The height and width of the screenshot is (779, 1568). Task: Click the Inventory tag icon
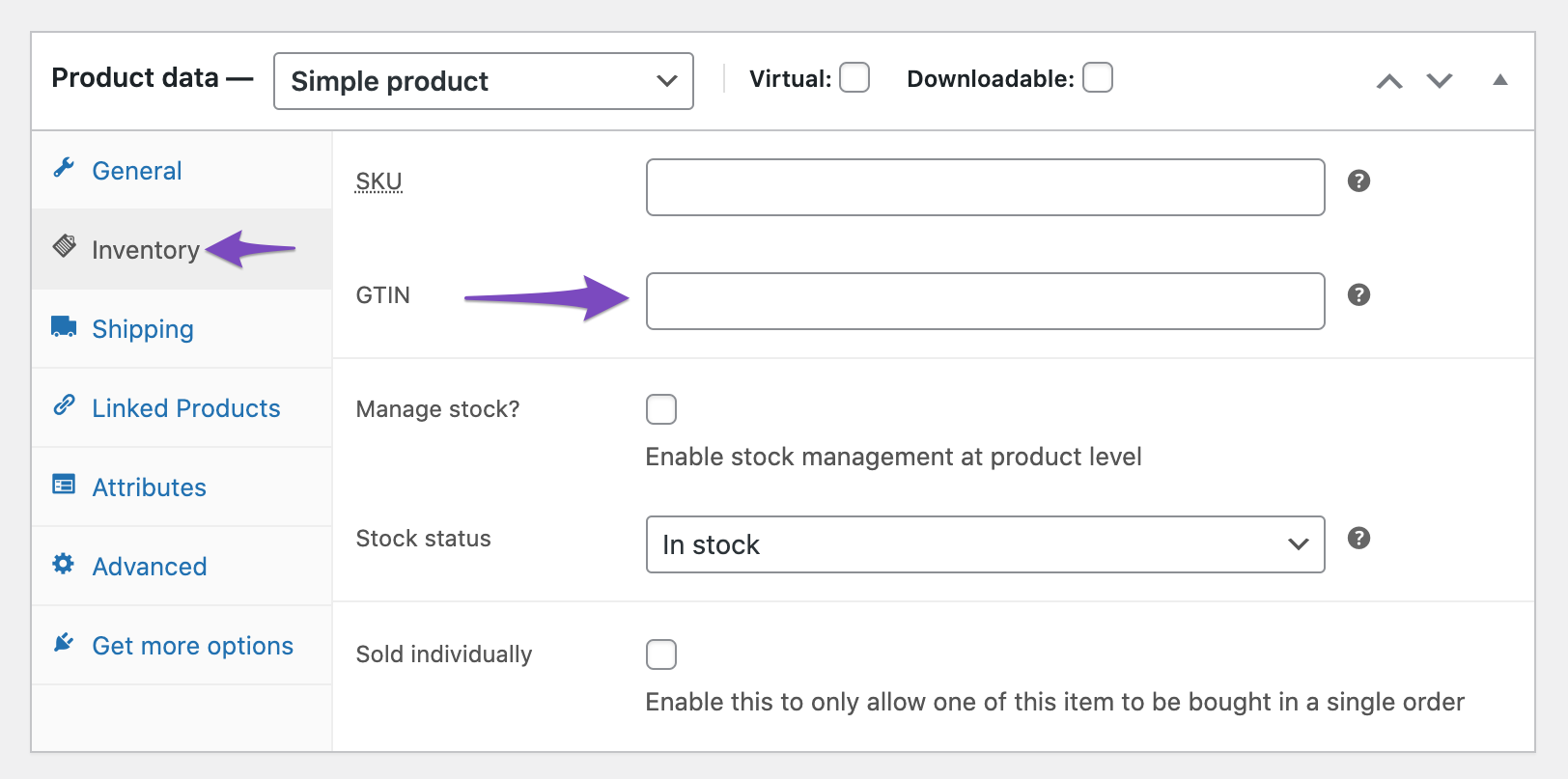64,246
